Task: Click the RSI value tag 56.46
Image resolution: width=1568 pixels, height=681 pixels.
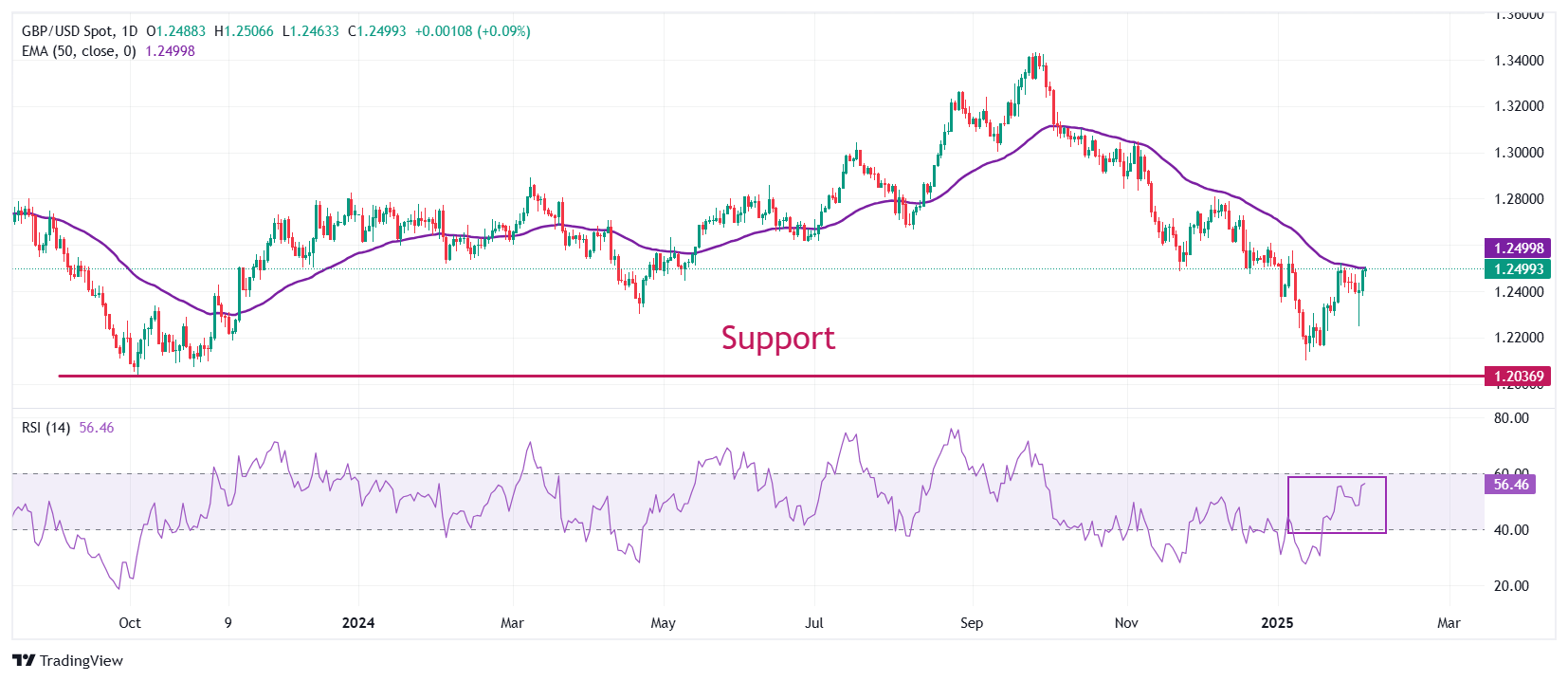Action: pos(1511,485)
